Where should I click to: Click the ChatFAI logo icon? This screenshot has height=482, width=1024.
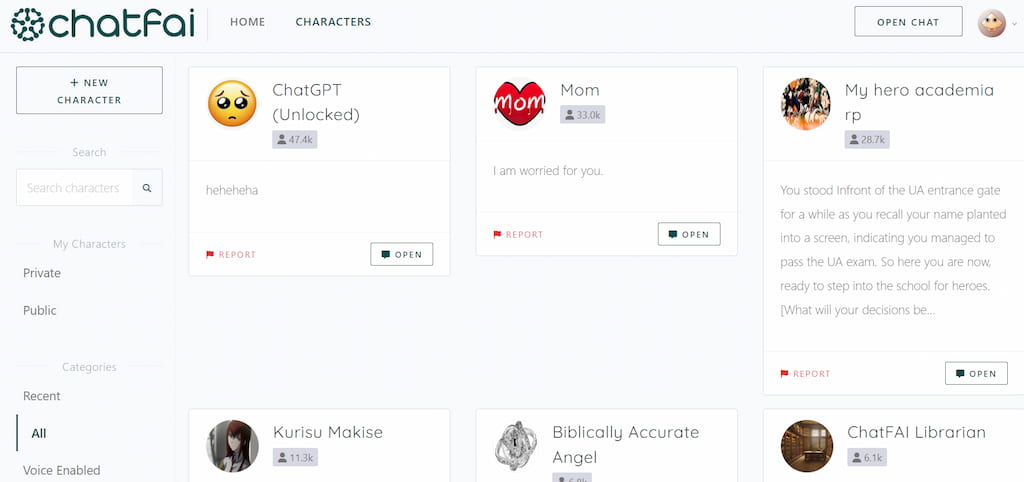27,24
